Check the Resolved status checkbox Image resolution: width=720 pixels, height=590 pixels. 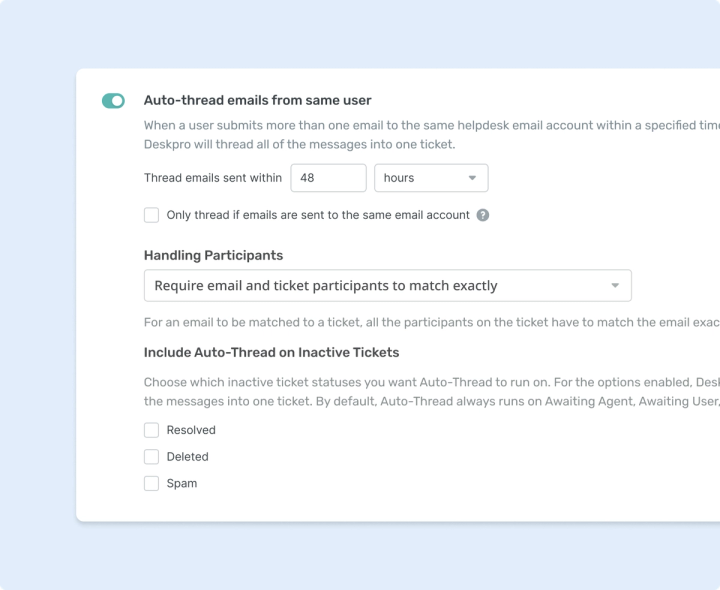tap(152, 430)
